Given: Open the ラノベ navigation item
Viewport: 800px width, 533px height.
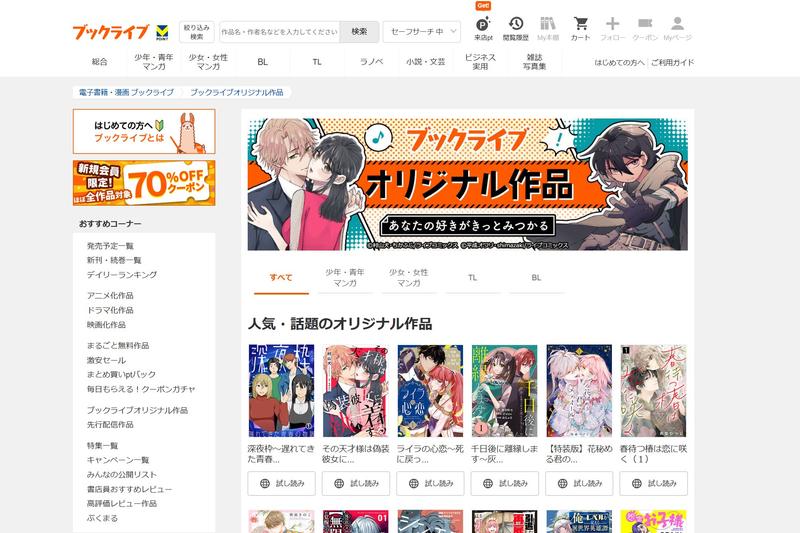Looking at the screenshot, I should 371,62.
